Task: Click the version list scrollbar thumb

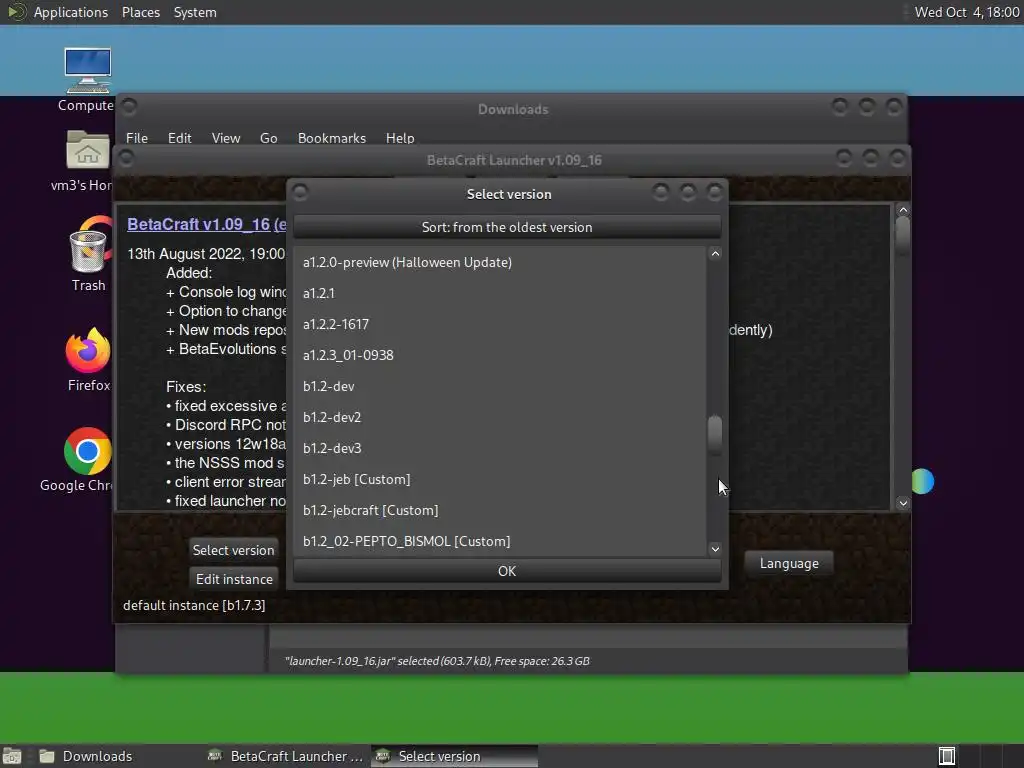Action: click(715, 434)
